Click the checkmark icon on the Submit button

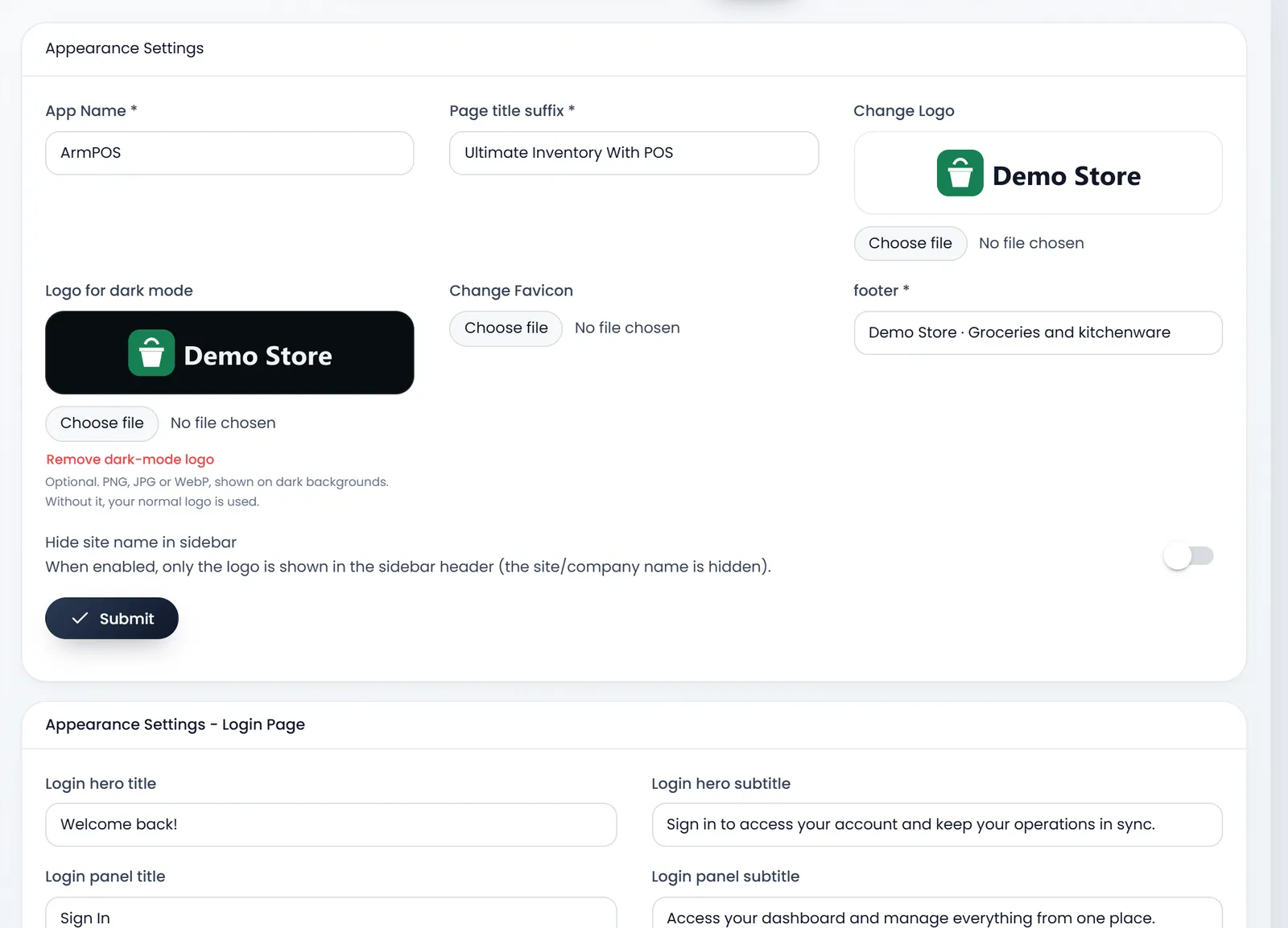tap(80, 618)
